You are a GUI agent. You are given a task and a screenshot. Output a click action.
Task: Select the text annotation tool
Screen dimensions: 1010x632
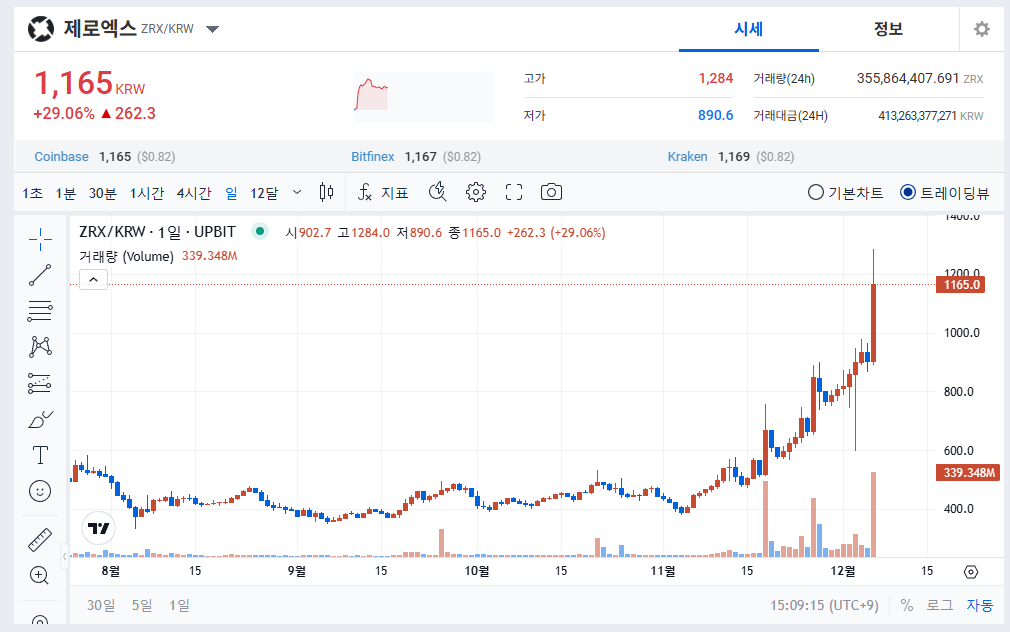(x=40, y=455)
